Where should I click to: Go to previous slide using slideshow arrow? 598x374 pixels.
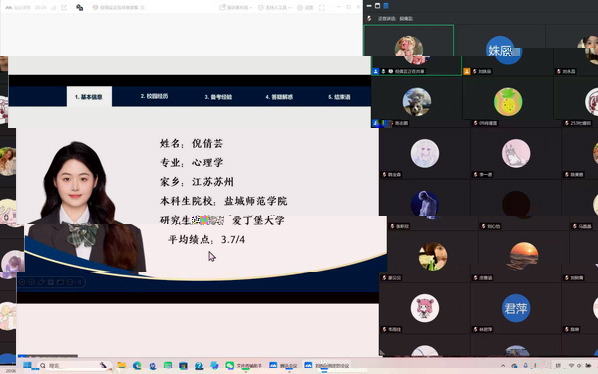point(22,282)
